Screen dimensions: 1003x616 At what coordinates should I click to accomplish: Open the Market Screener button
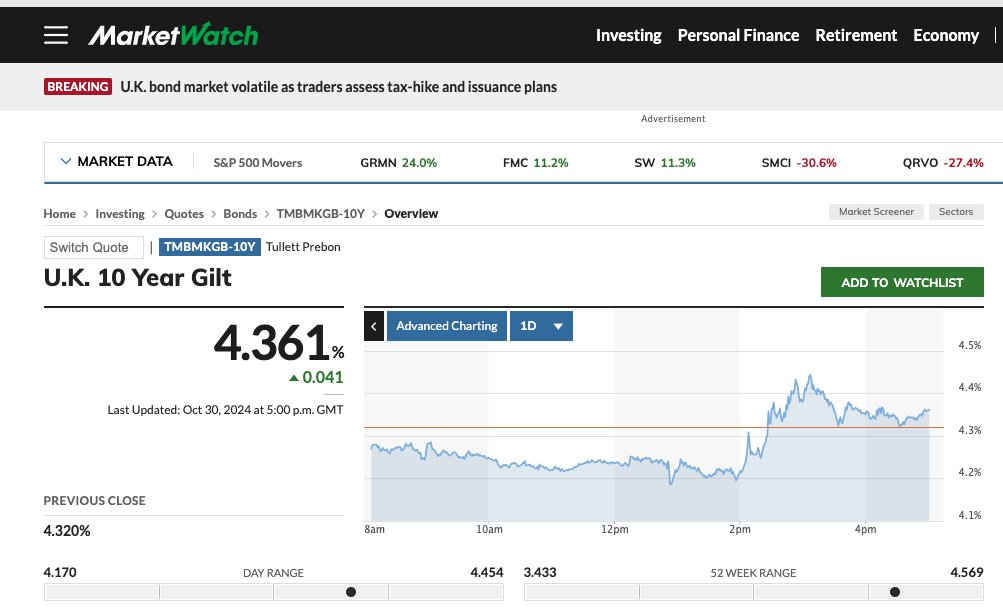876,212
